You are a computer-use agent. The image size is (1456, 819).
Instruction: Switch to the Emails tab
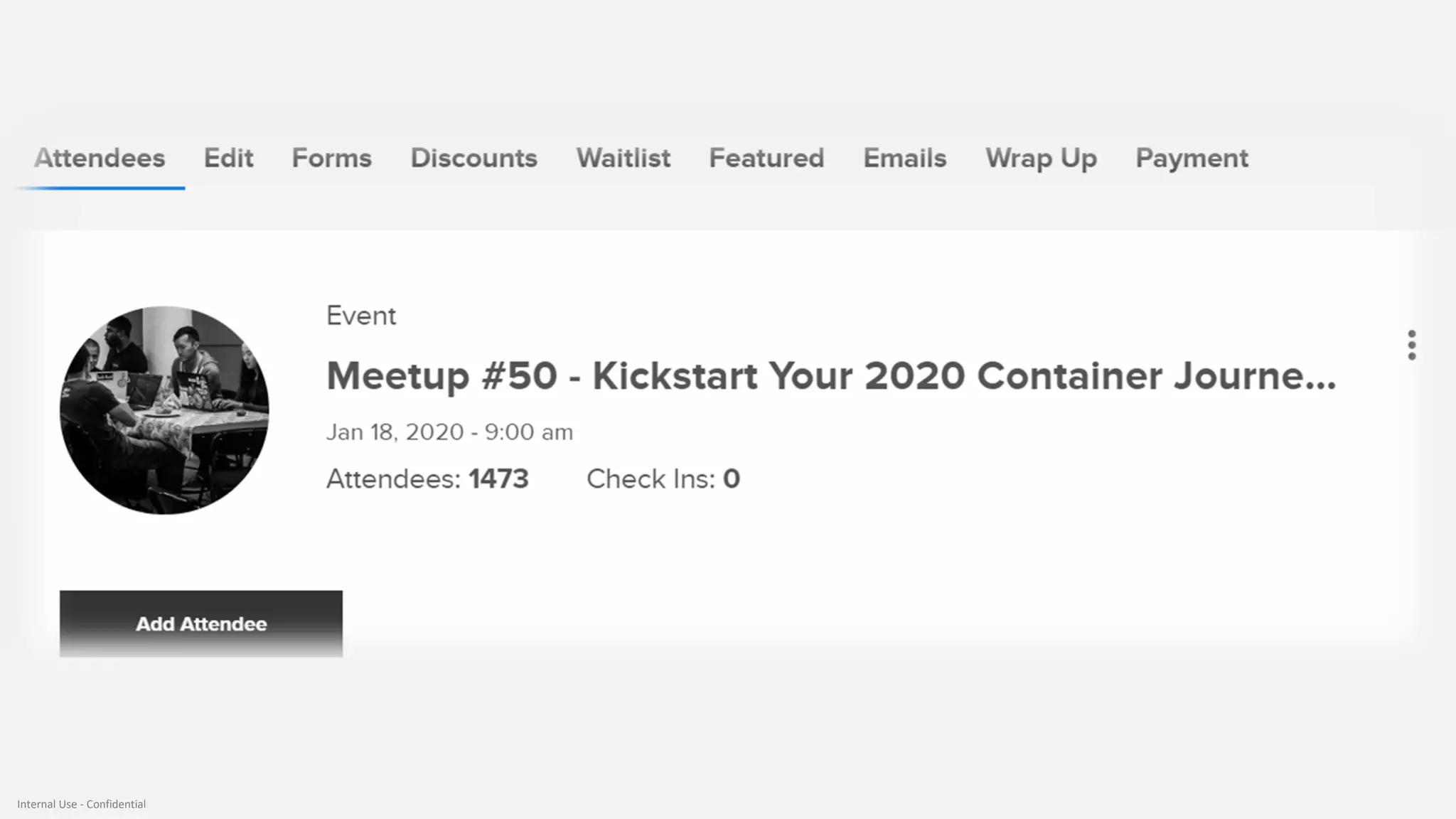(904, 158)
